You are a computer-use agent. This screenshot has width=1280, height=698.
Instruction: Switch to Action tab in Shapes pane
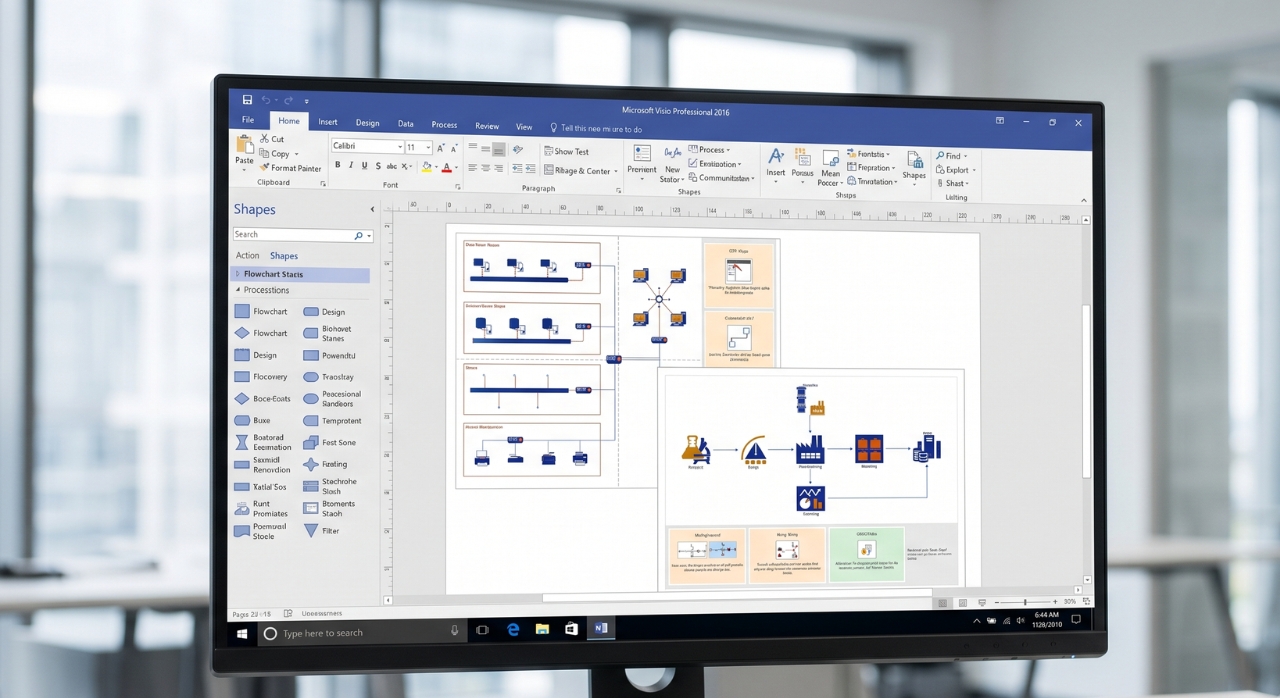pyautogui.click(x=247, y=255)
